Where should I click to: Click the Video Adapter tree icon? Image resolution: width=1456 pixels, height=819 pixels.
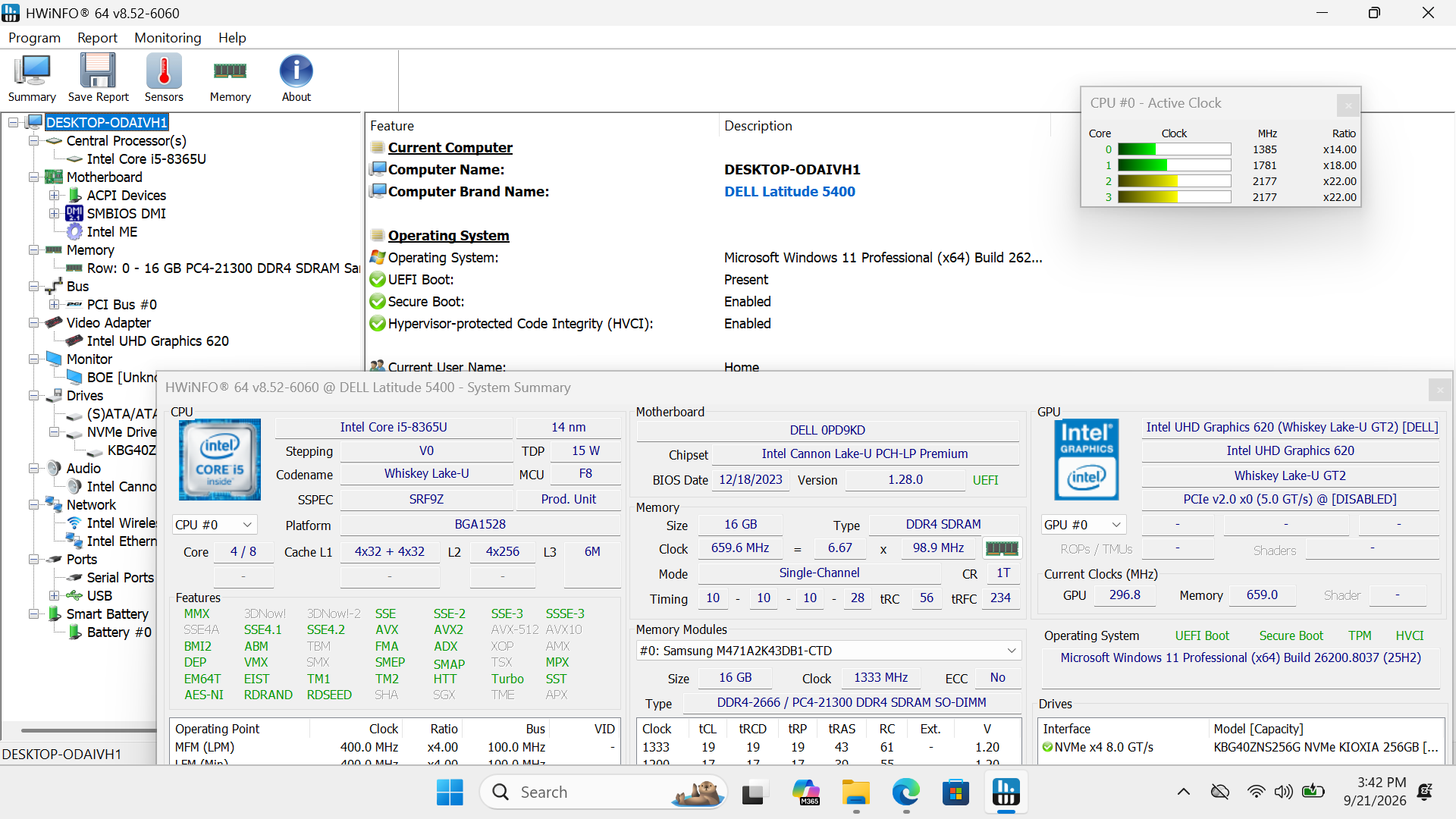54,323
